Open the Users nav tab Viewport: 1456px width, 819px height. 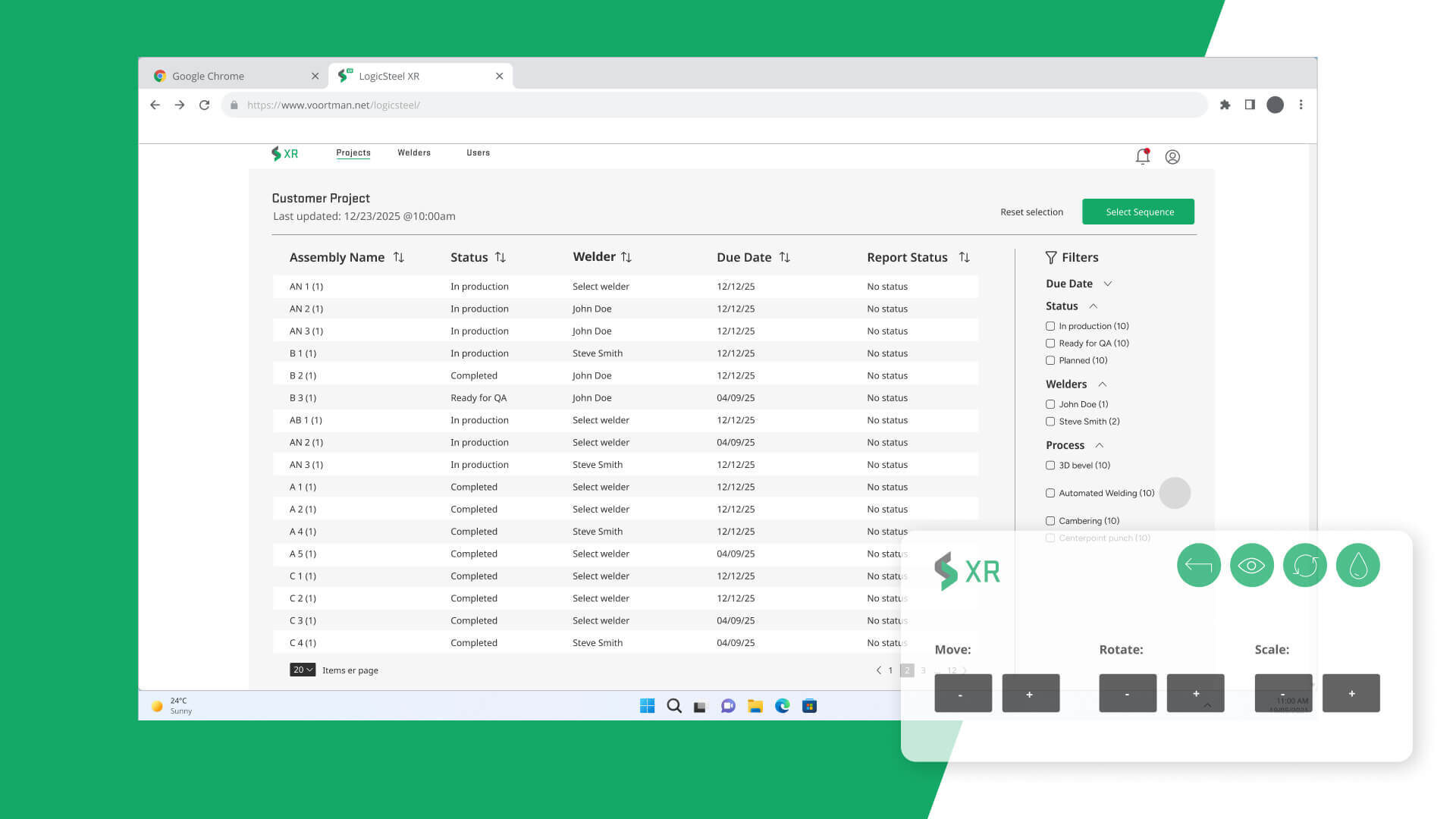point(478,153)
